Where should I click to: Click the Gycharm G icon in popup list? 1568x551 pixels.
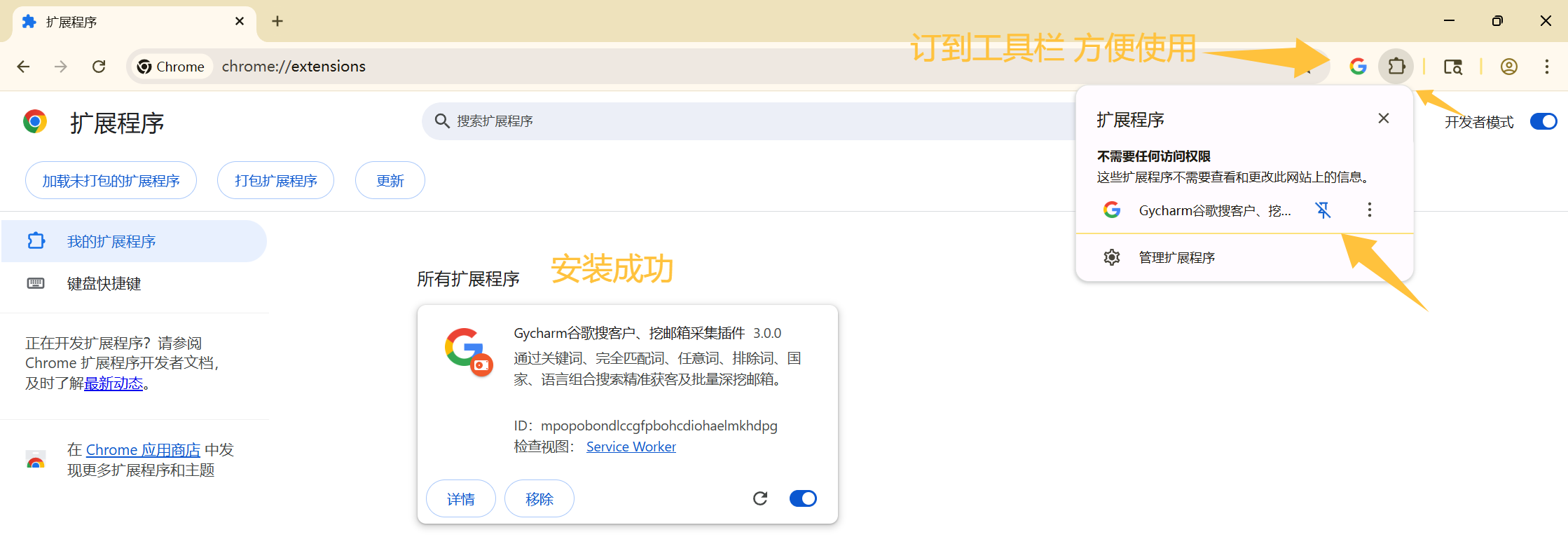click(1112, 210)
